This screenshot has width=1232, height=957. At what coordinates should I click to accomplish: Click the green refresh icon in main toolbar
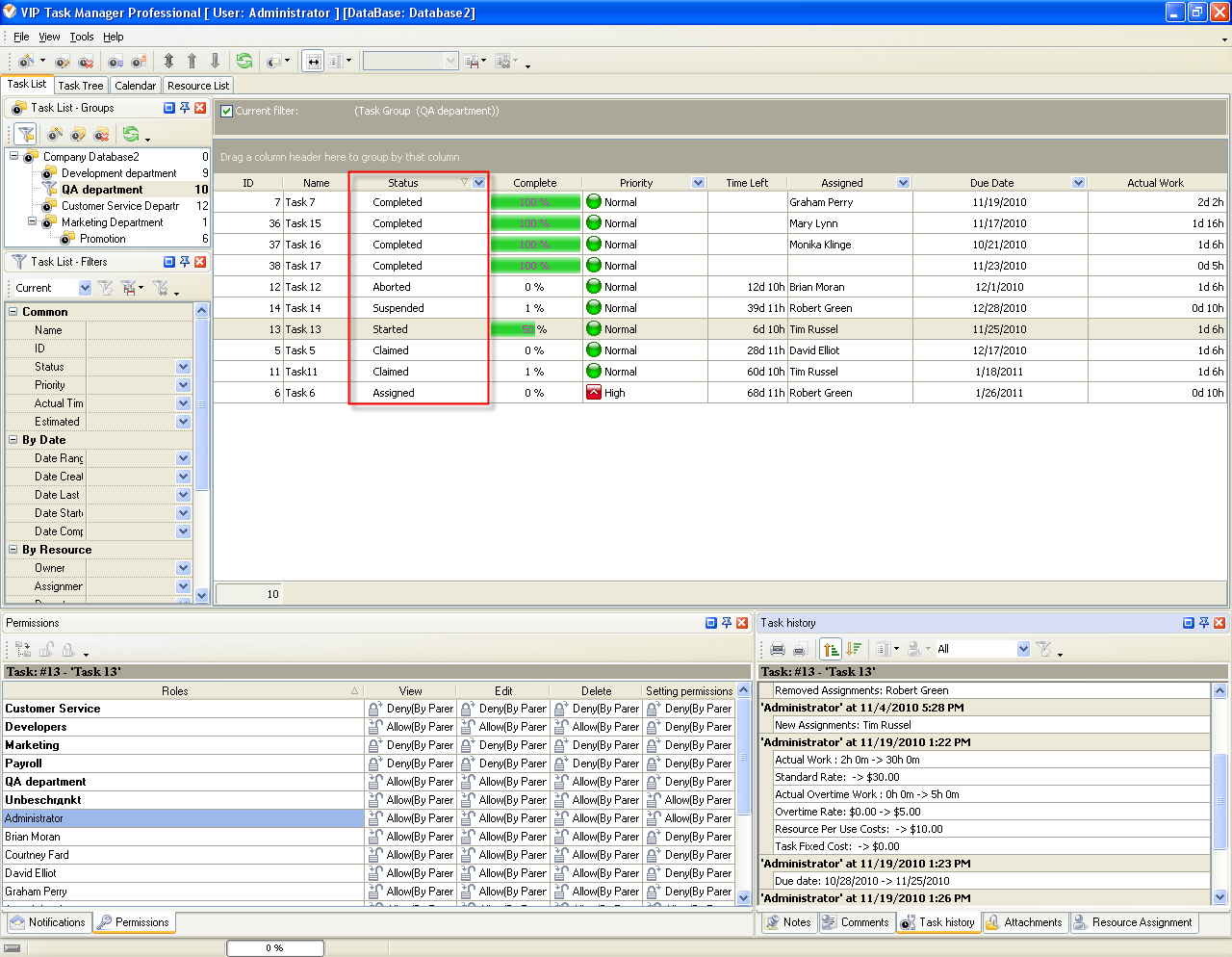coord(244,61)
